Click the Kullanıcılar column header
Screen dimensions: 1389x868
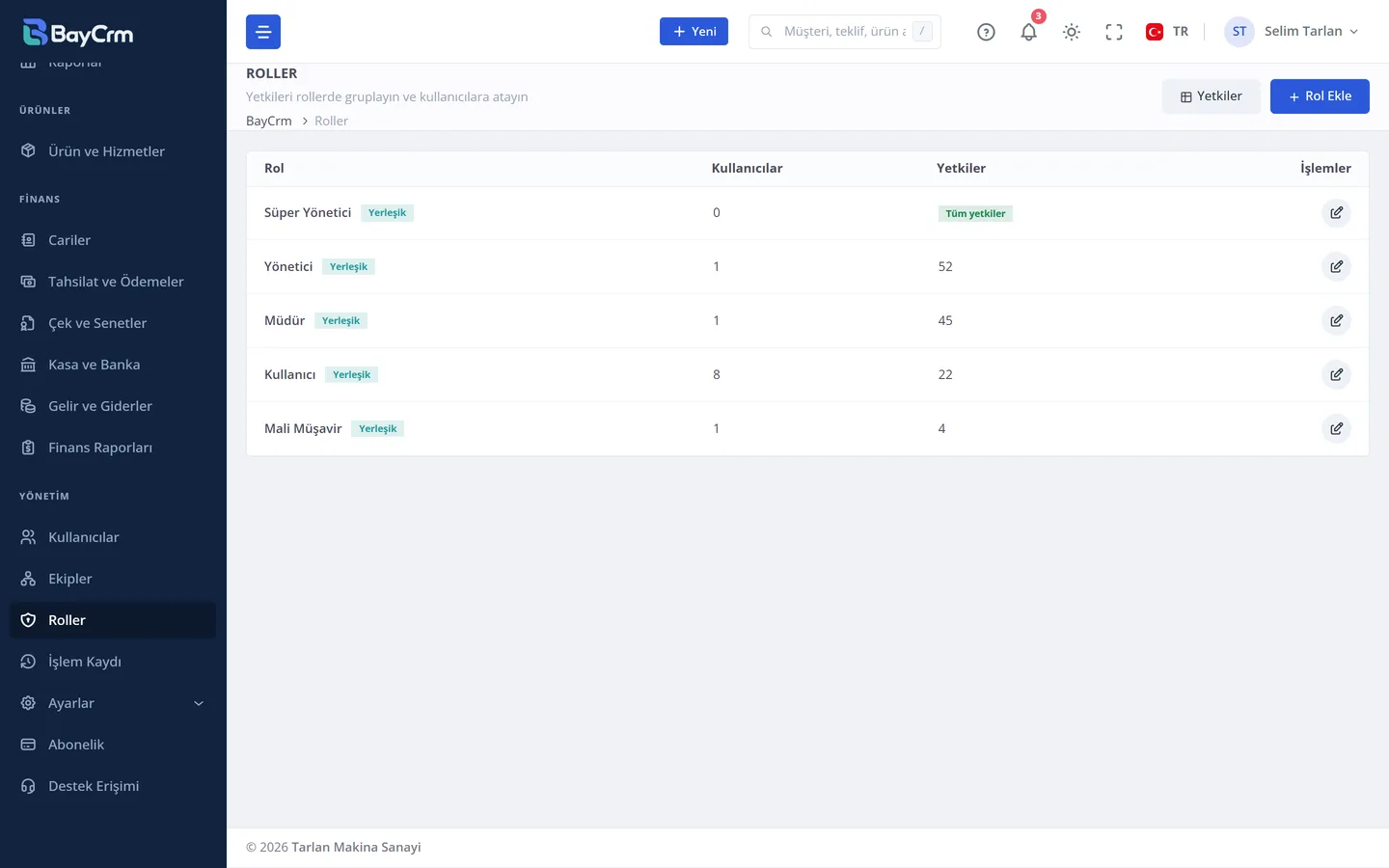747,168
